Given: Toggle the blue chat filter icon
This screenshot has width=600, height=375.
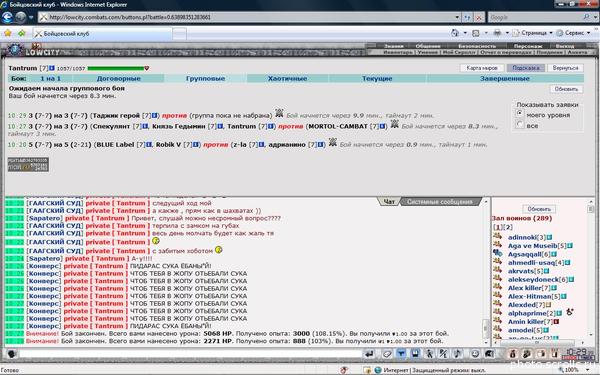Looking at the screenshot, I should (401, 354).
